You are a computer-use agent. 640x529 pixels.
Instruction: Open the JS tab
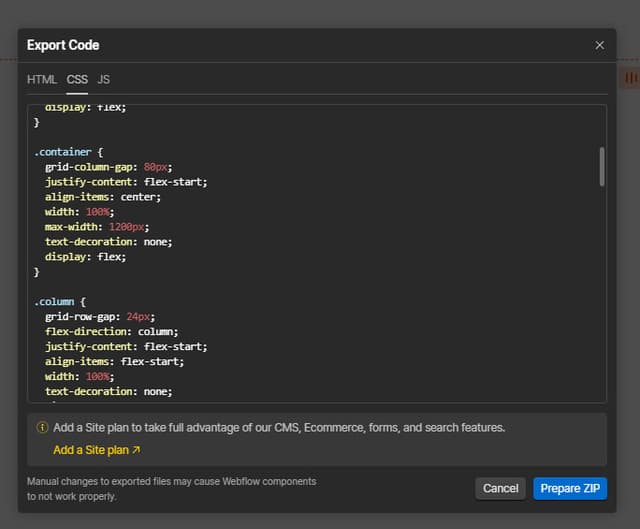[x=103, y=79]
